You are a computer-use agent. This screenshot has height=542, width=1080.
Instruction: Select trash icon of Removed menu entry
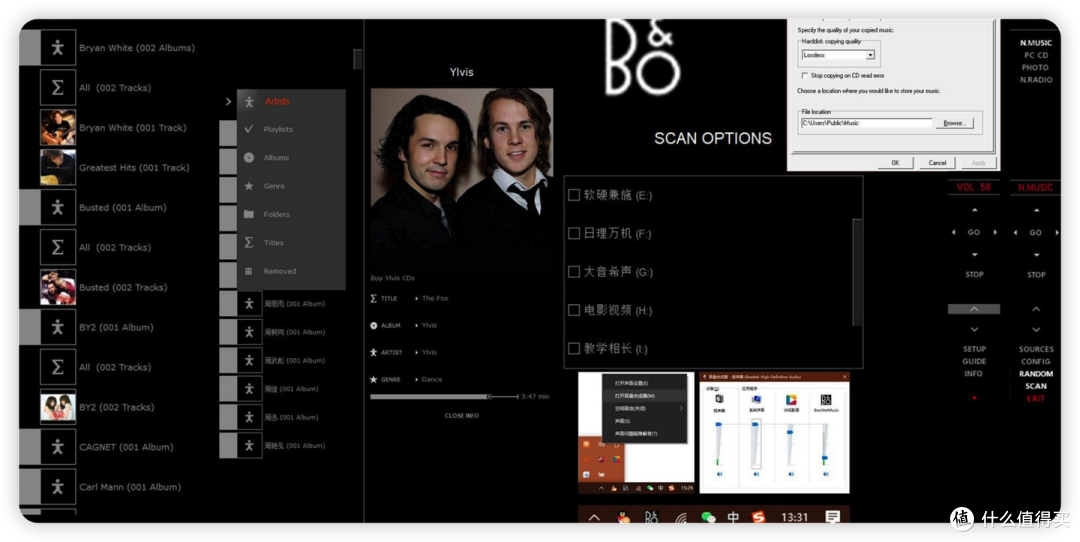[x=249, y=271]
